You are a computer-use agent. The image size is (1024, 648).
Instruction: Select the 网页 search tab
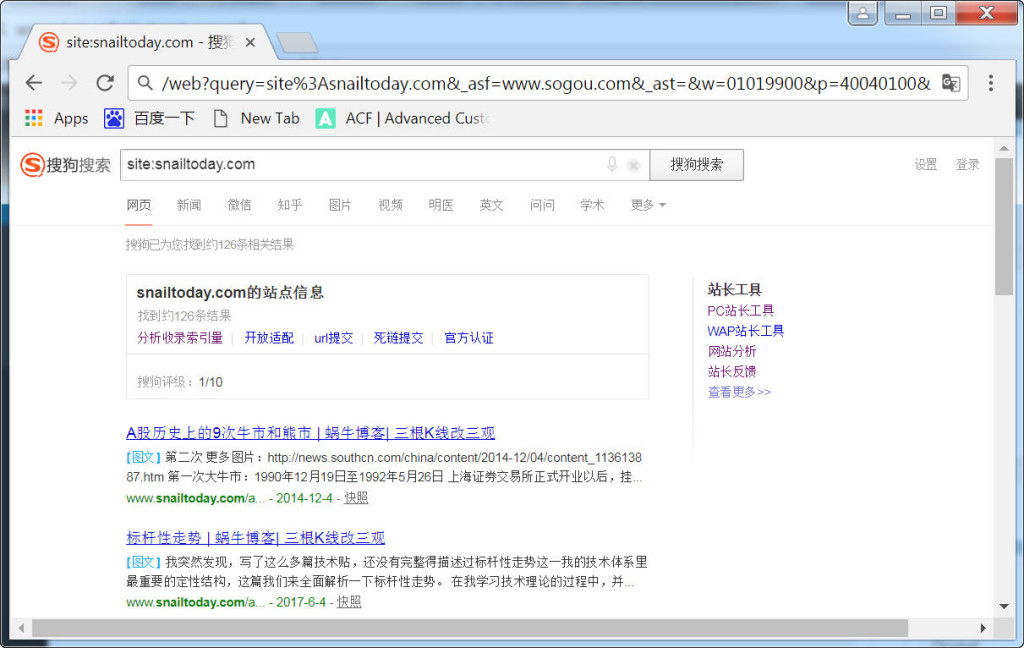pyautogui.click(x=138, y=205)
